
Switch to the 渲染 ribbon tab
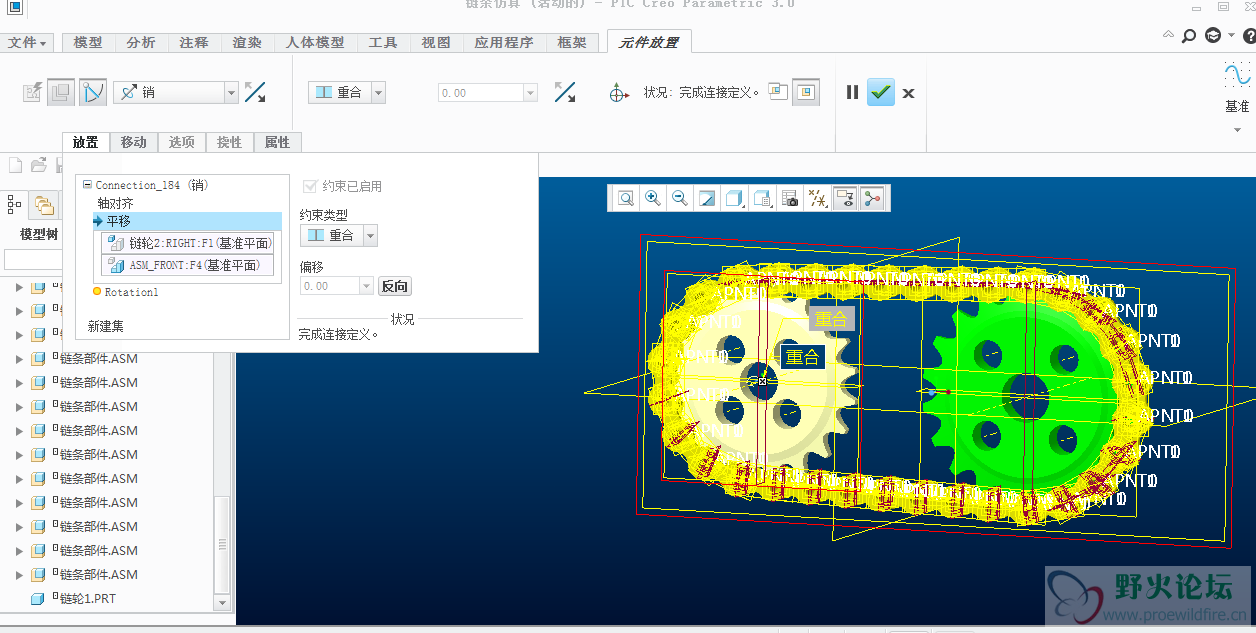(247, 42)
